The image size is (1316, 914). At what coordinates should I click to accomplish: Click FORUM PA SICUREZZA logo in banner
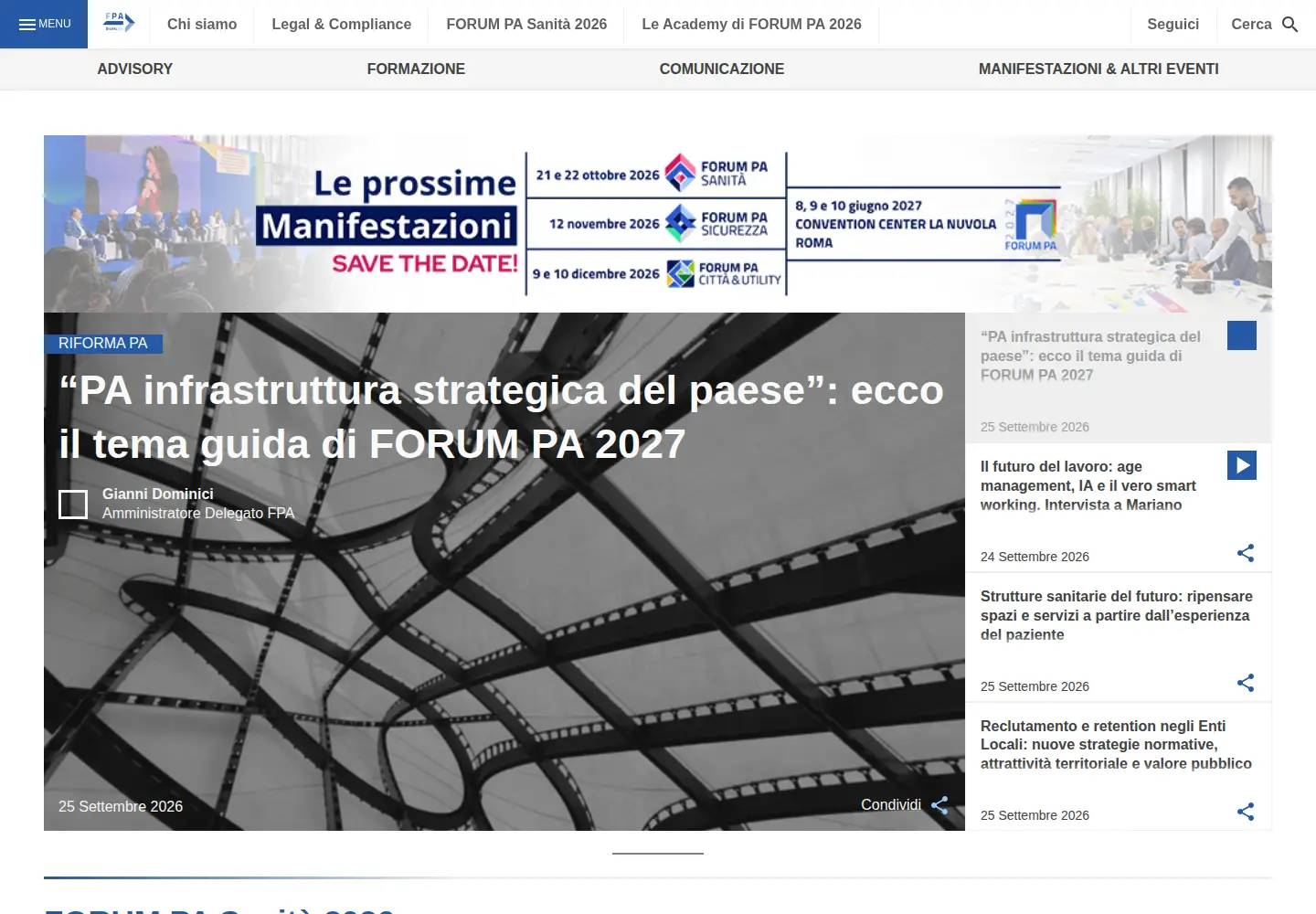(x=716, y=223)
